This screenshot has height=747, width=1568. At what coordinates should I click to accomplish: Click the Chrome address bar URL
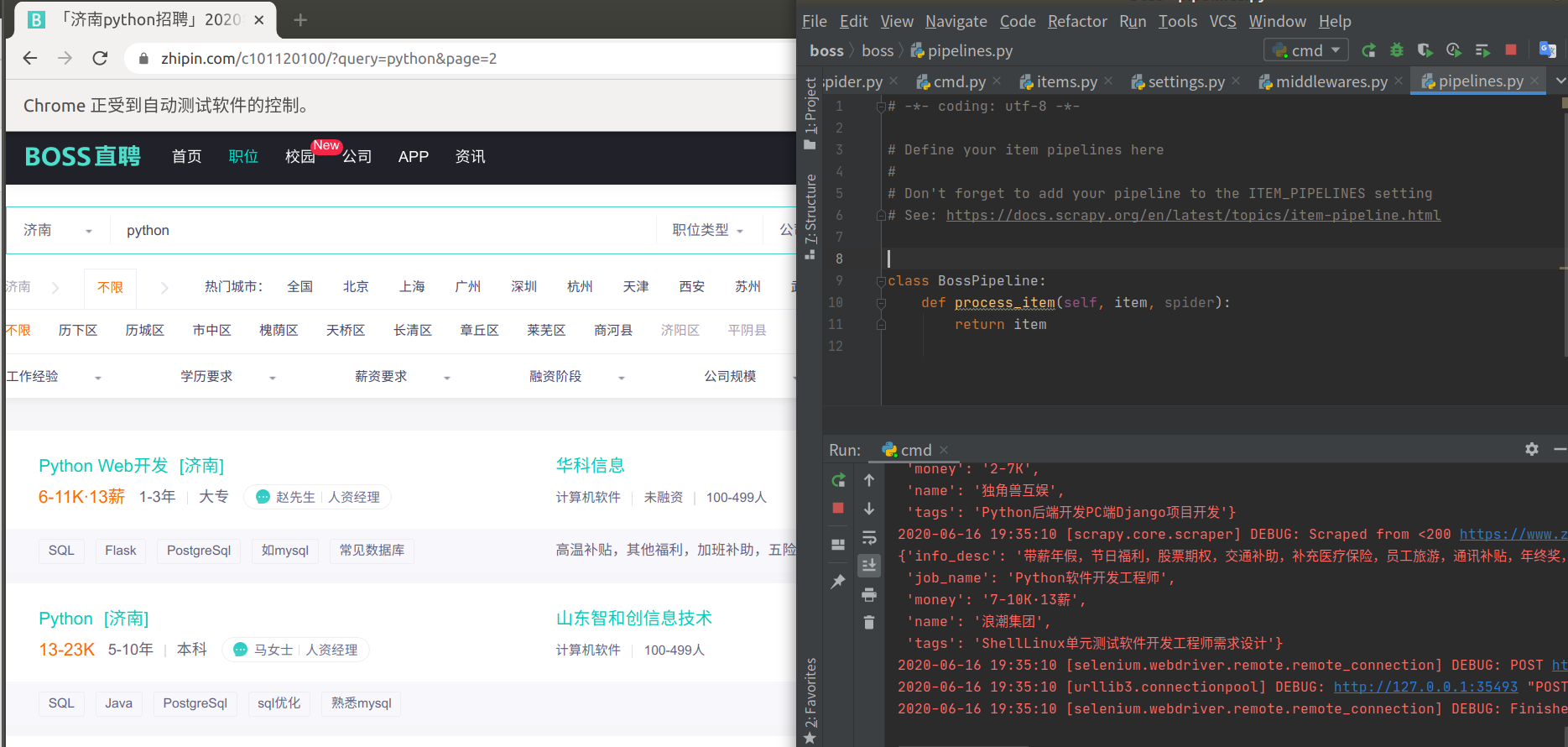tap(329, 59)
